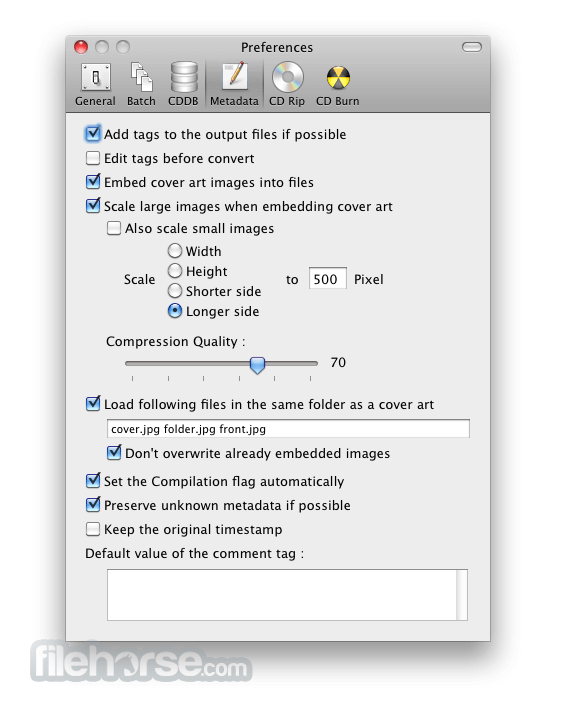Viewport: 572px width, 712px height.
Task: Click the toolbar toggle pill button
Action: click(472, 47)
